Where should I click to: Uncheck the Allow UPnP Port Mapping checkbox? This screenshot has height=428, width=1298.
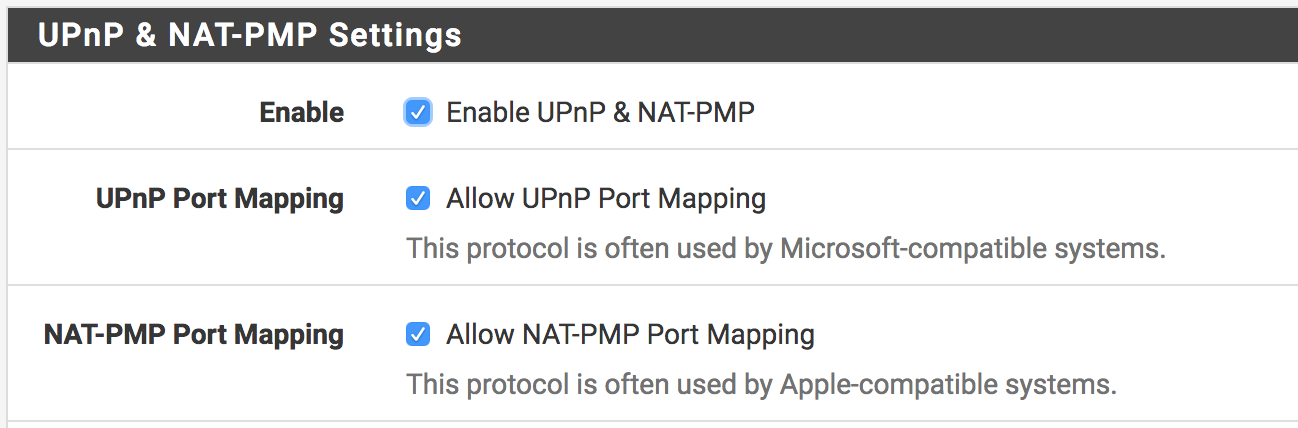(418, 199)
